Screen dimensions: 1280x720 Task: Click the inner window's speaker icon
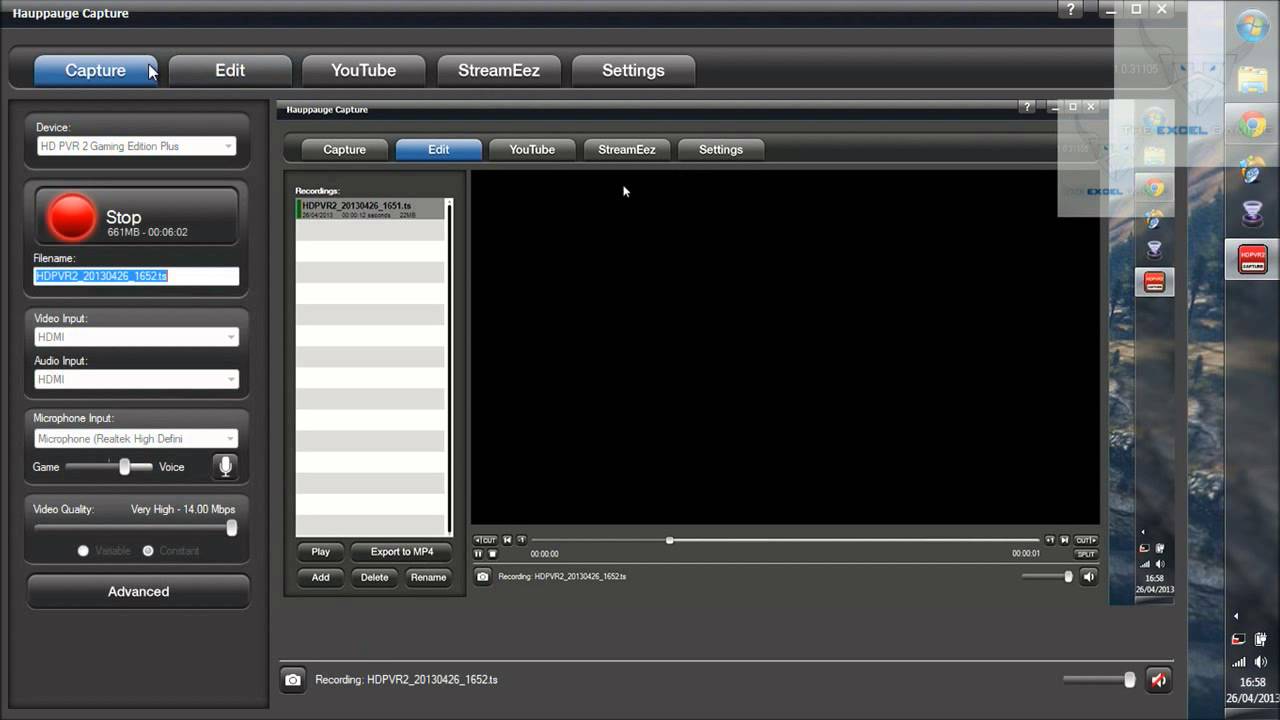1089,577
